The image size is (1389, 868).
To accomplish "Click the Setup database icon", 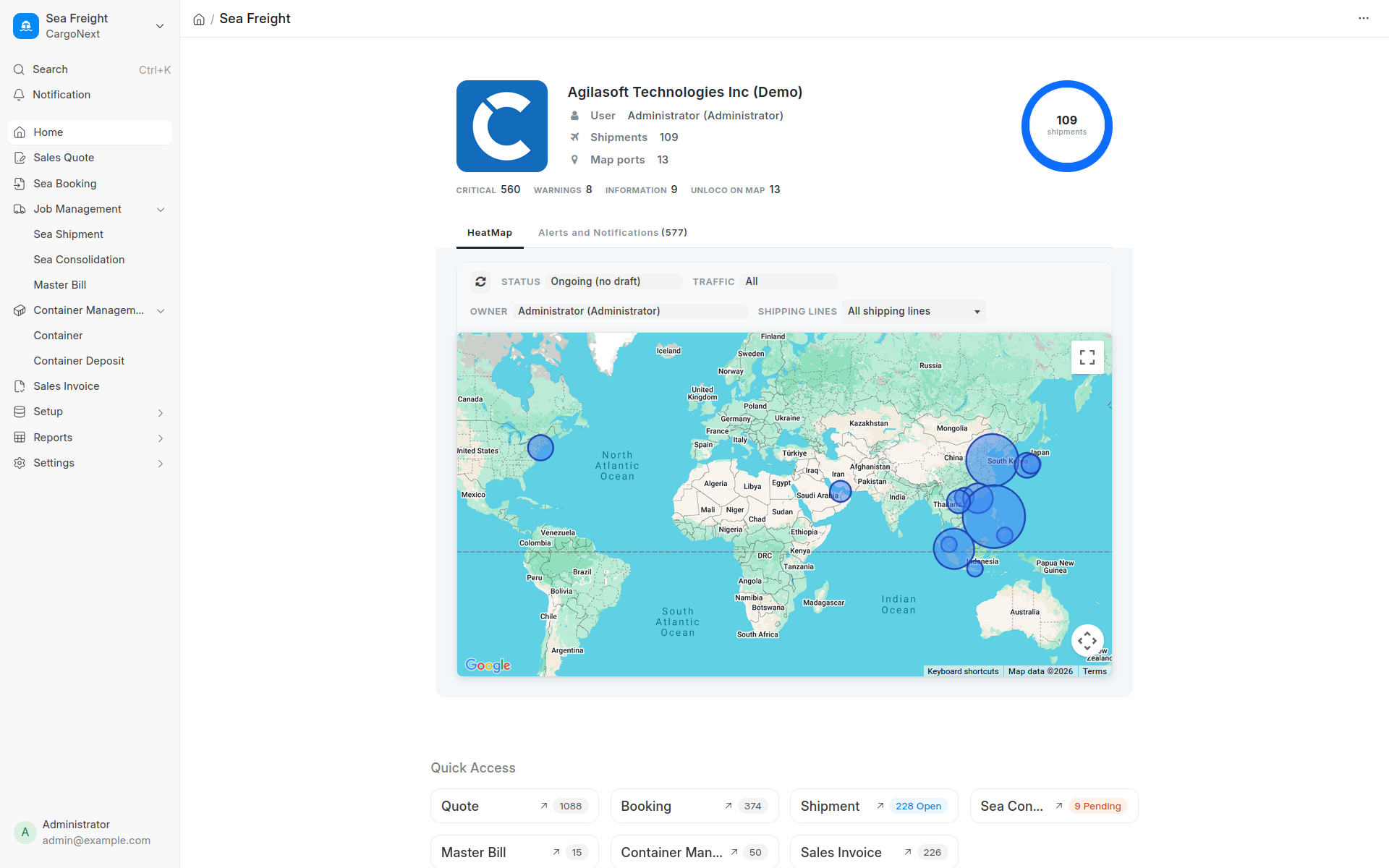I will tap(20, 412).
